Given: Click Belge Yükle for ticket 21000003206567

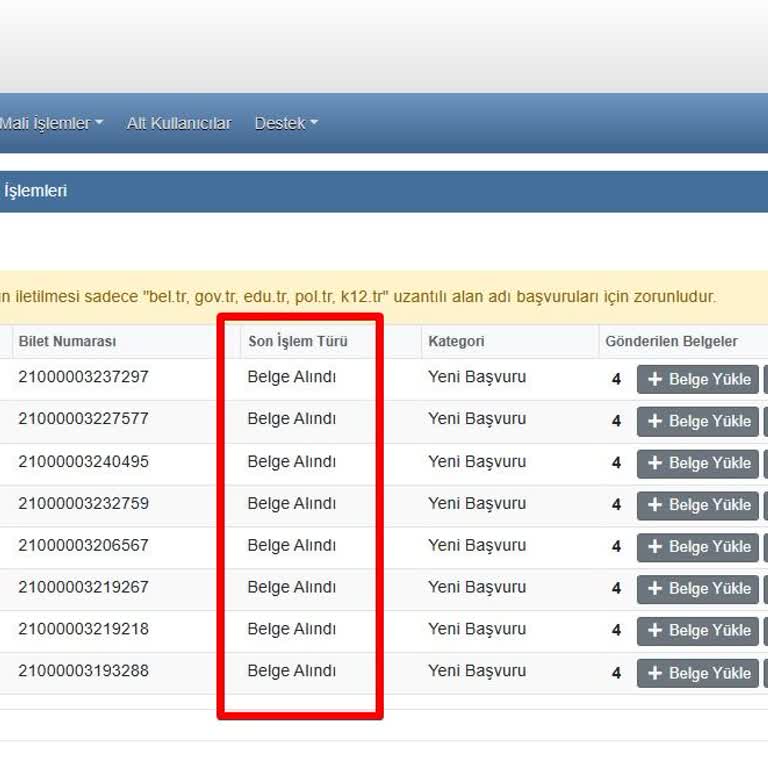Looking at the screenshot, I should 698,547.
